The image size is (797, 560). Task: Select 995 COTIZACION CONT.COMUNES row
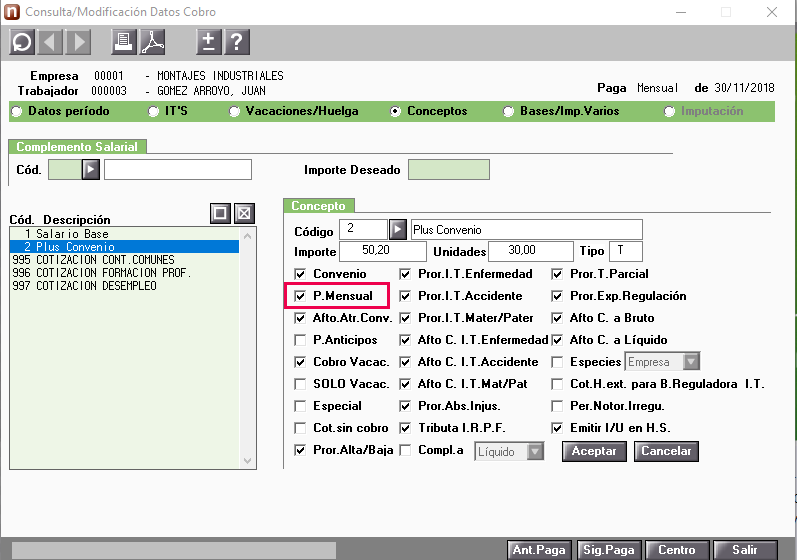click(x=125, y=260)
